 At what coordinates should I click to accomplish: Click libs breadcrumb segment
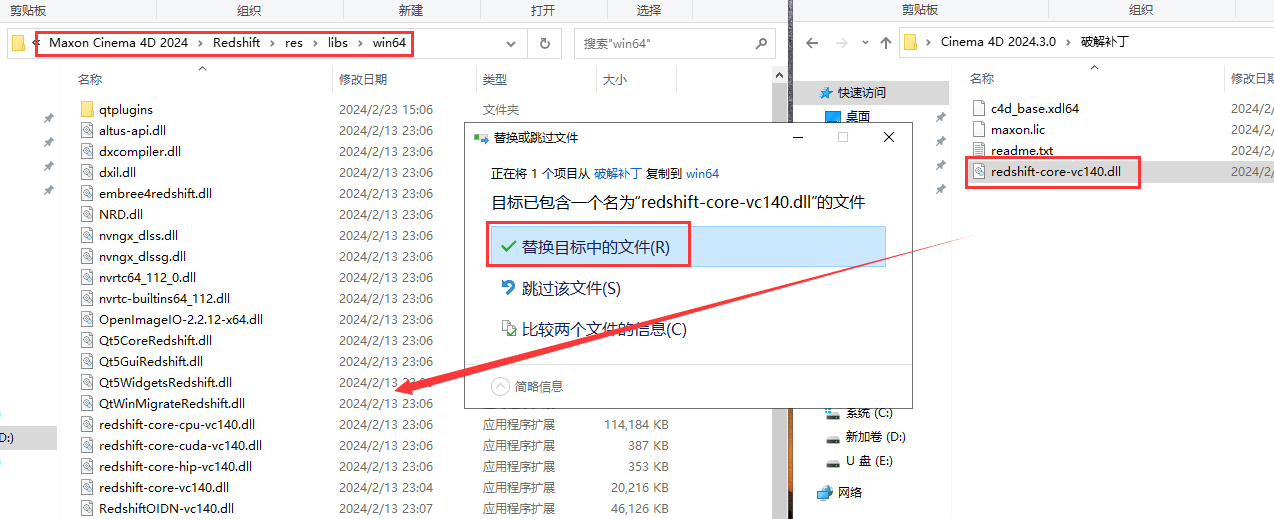pos(338,43)
